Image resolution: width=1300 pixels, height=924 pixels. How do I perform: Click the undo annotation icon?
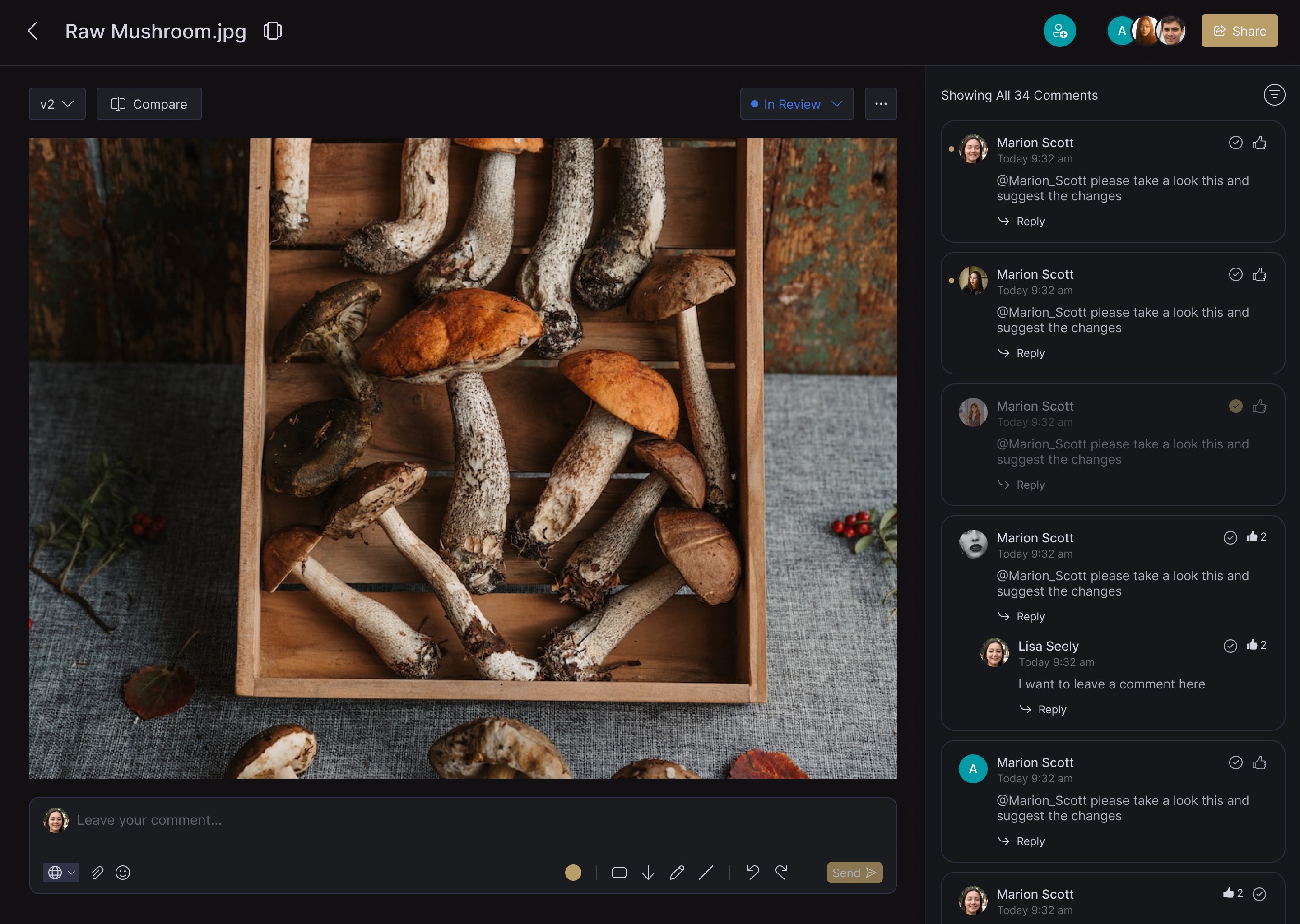pyautogui.click(x=752, y=872)
